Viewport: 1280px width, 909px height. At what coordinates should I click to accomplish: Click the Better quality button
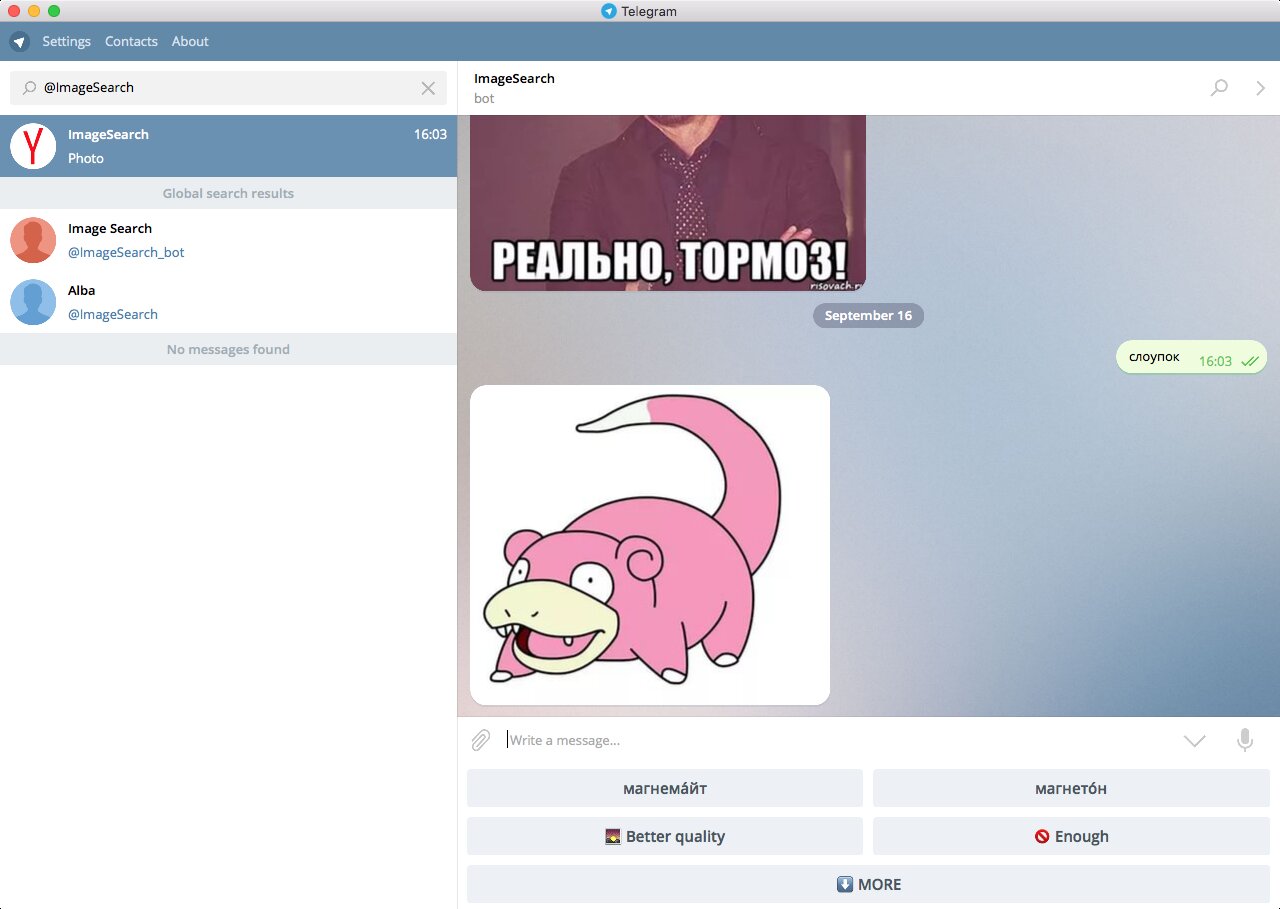[x=664, y=836]
